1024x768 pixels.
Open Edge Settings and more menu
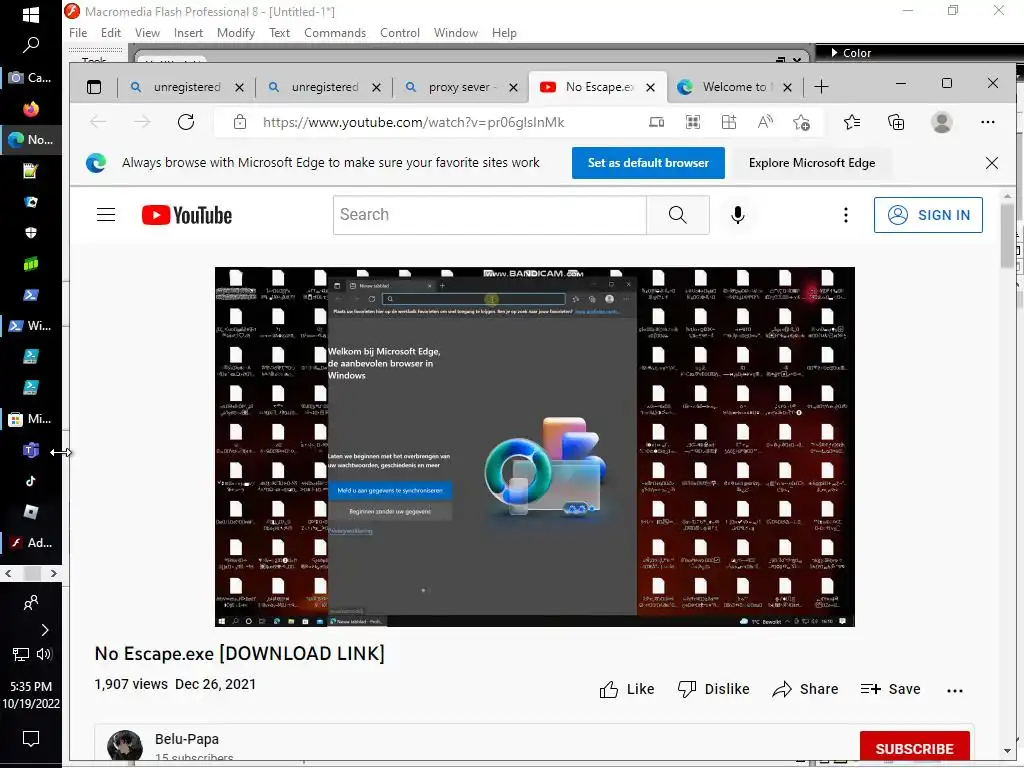tap(987, 122)
